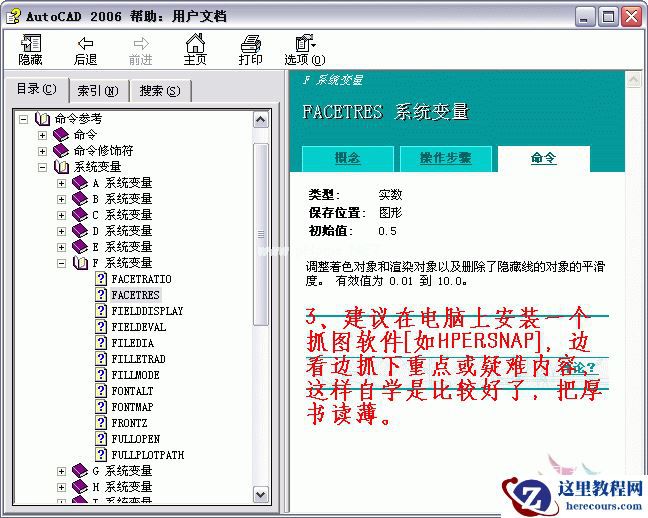Switch to the 搜索 (Search) tab

point(160,91)
